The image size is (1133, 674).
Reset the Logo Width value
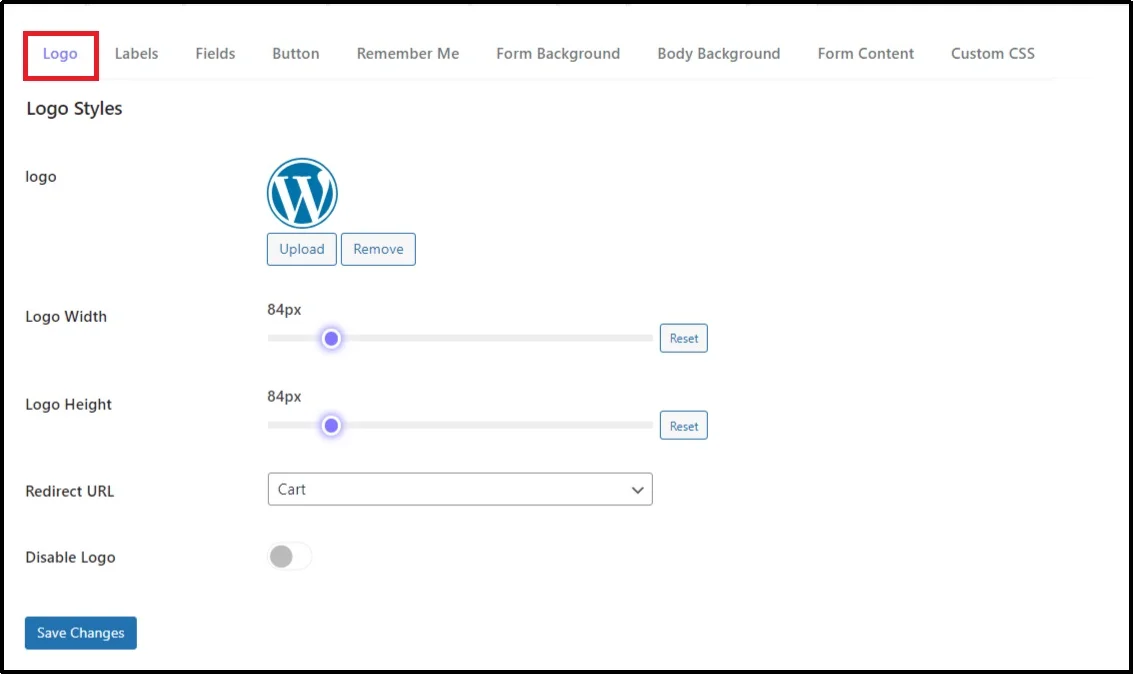(683, 338)
